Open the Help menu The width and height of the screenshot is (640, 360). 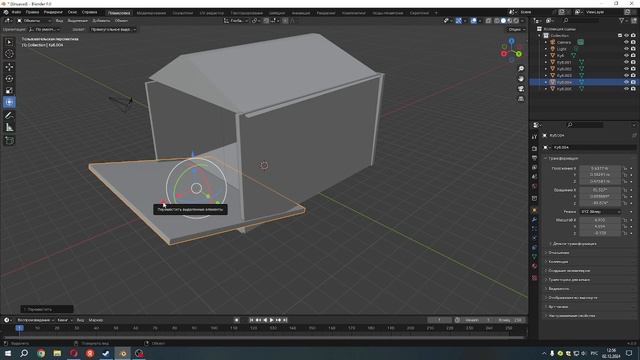89,12
